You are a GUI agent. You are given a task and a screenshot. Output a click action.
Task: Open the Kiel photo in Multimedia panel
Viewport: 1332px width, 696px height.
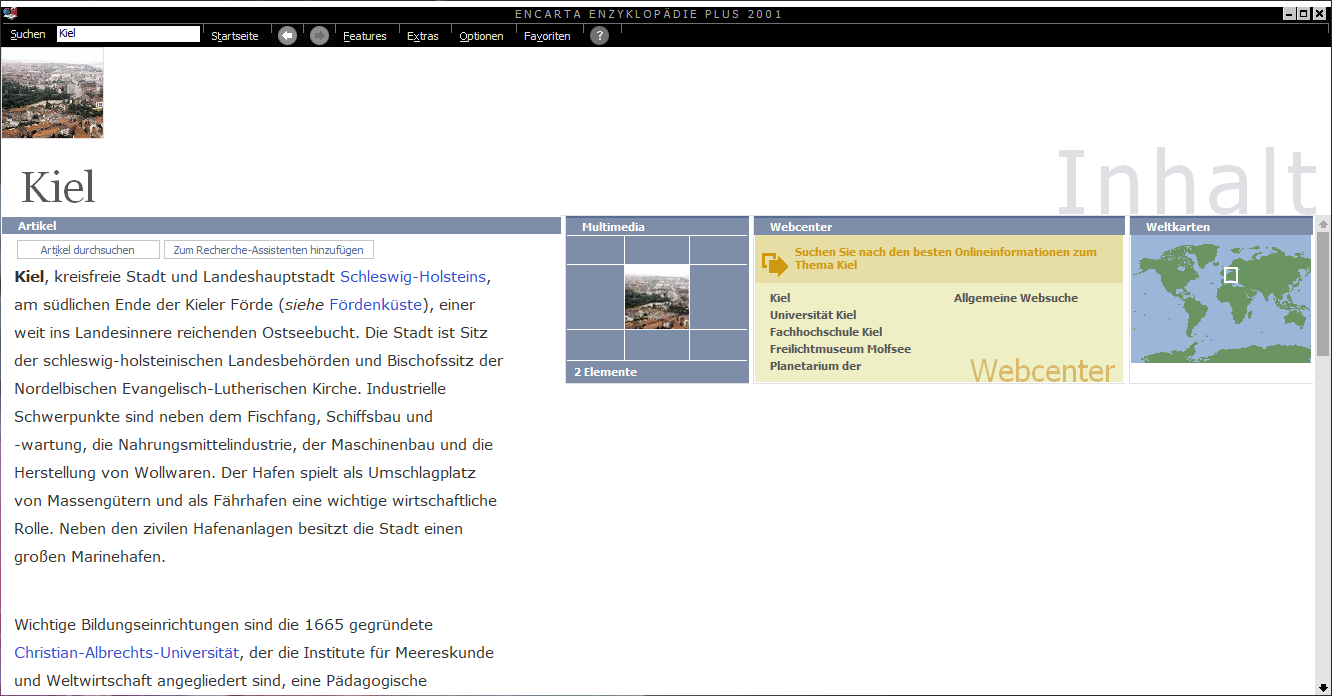click(657, 297)
